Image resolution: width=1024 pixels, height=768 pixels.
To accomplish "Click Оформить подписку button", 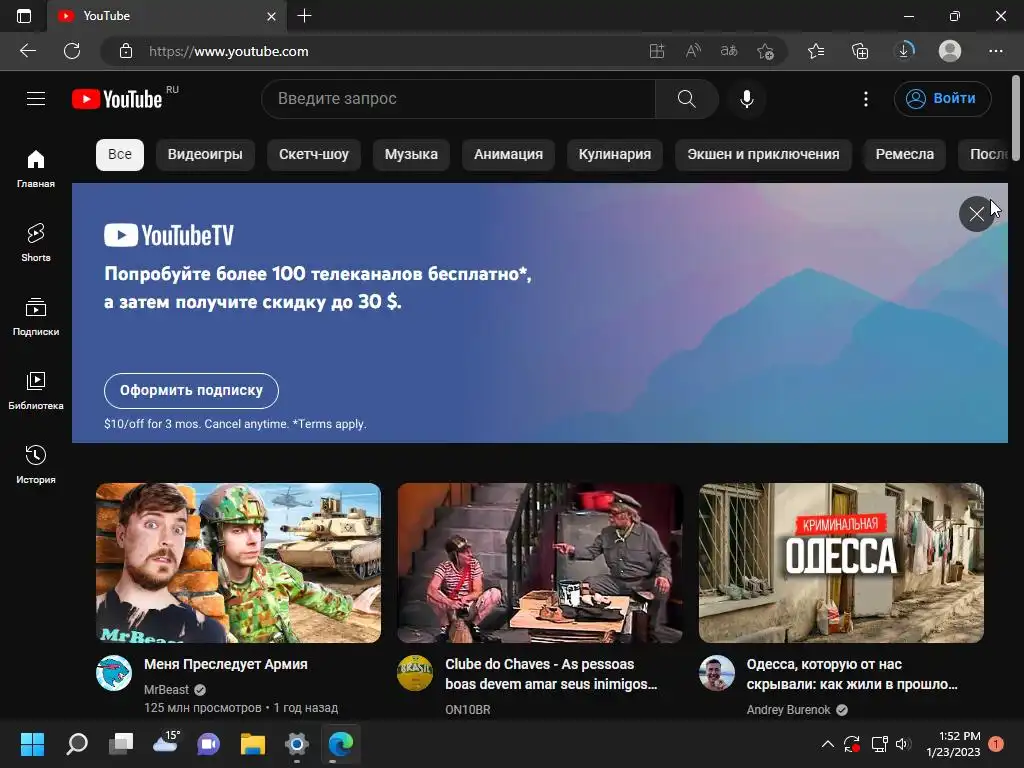I will tap(191, 391).
